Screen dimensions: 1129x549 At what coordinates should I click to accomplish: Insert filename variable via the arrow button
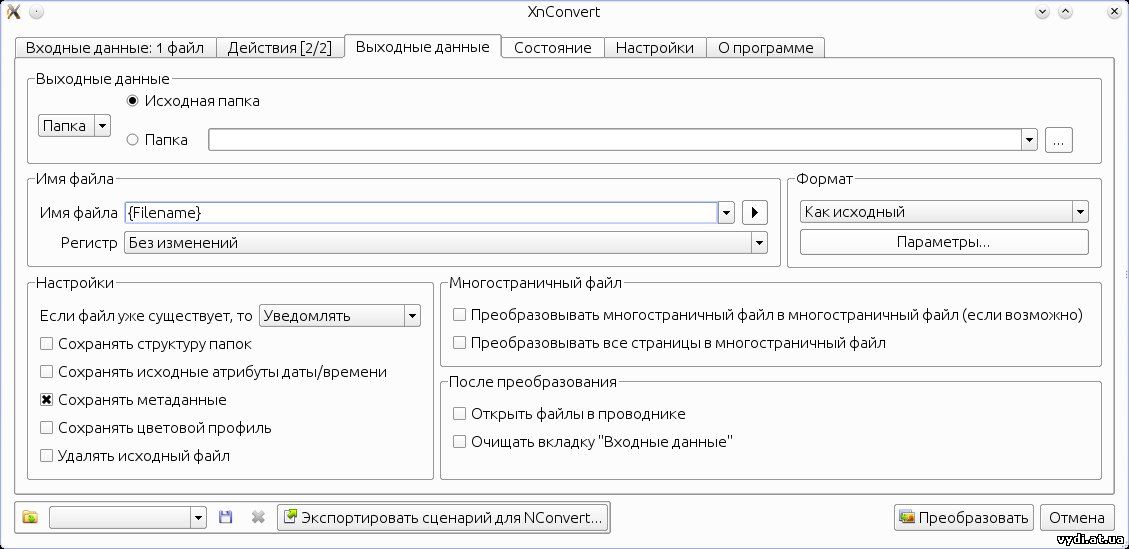pos(755,213)
